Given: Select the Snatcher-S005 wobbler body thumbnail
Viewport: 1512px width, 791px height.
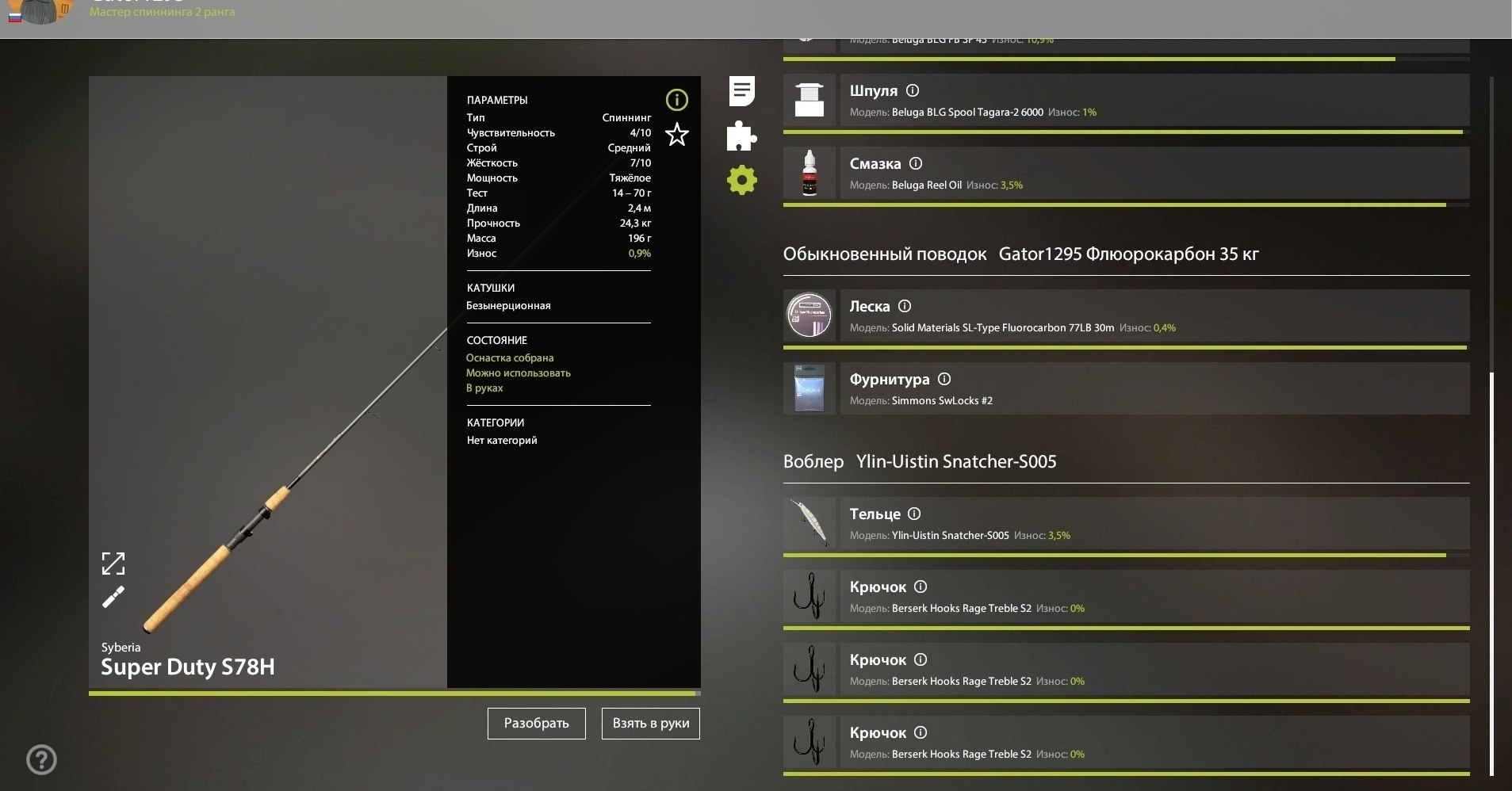Looking at the screenshot, I should (810, 523).
